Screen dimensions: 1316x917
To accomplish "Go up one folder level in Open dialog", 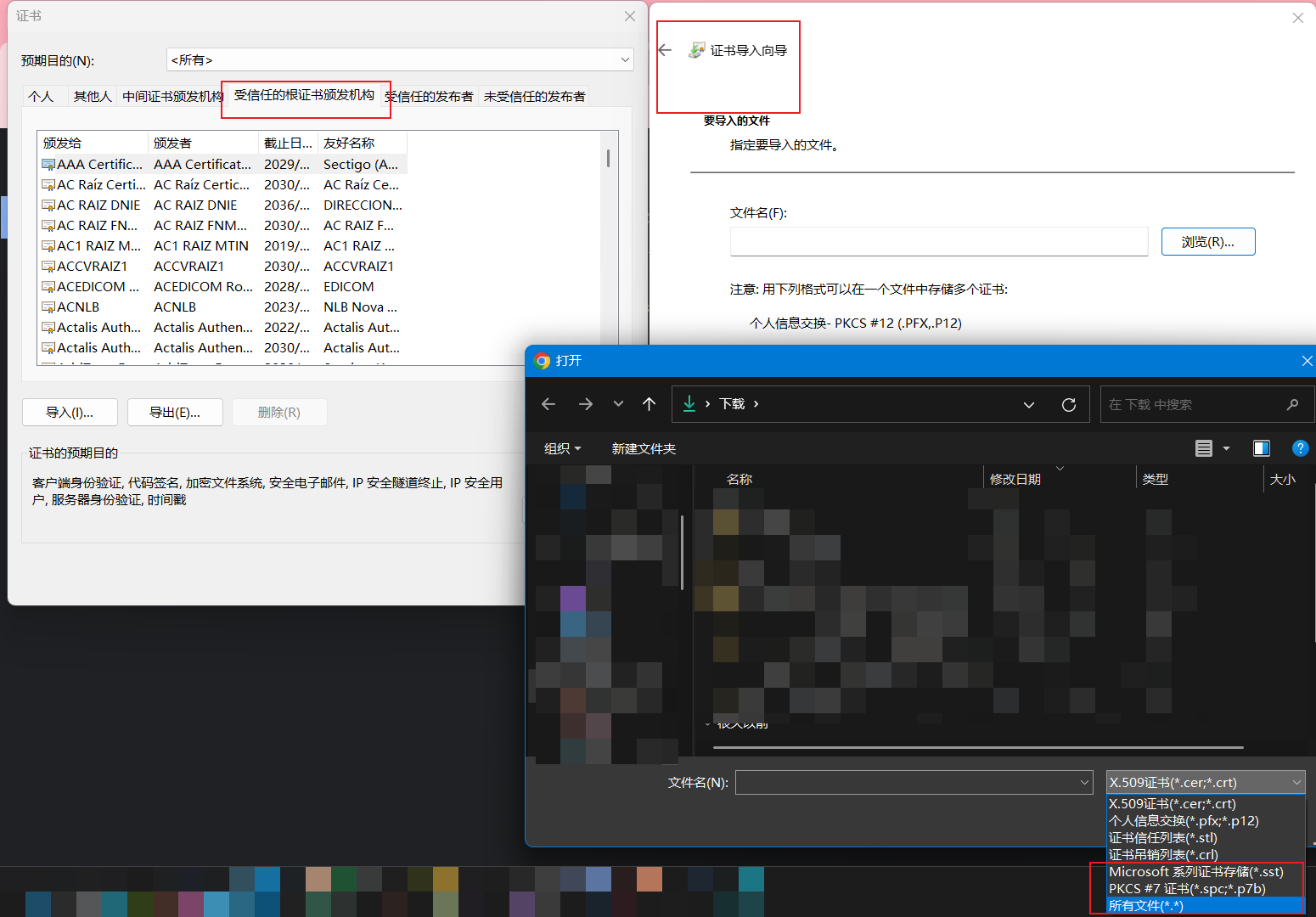I will (x=650, y=404).
